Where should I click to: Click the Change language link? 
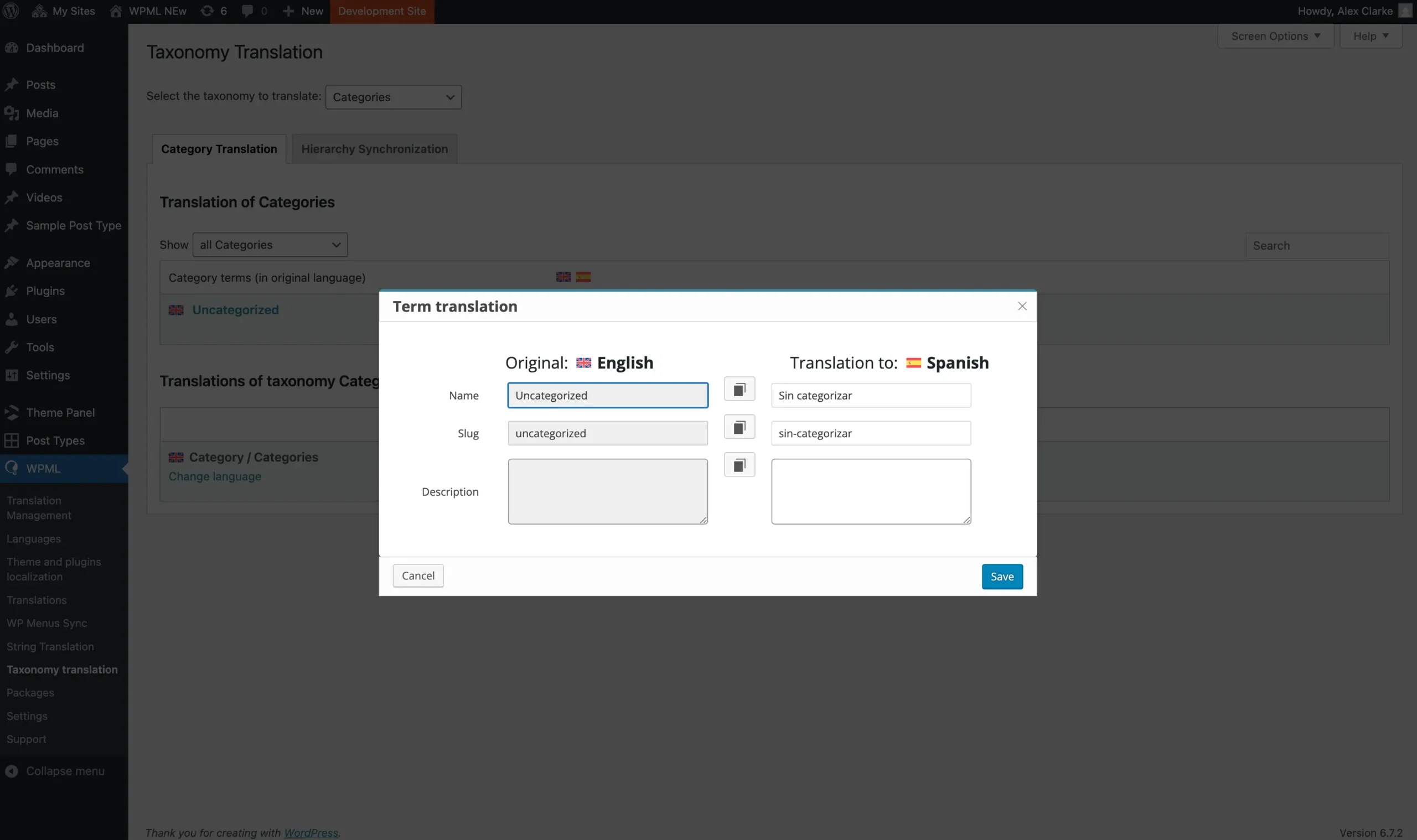tap(215, 476)
